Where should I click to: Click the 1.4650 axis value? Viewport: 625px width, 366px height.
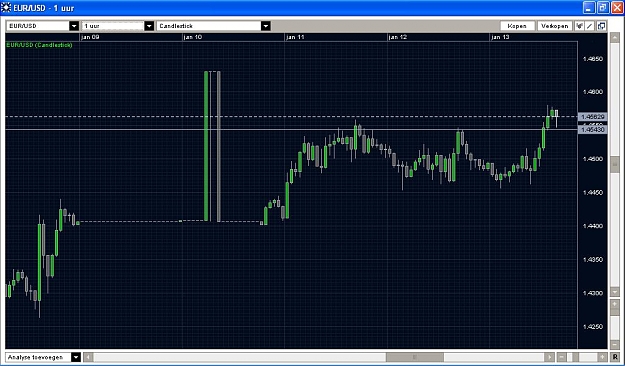[x=593, y=59]
